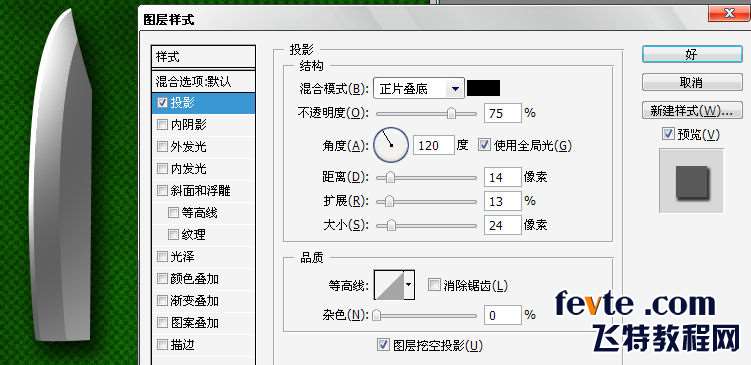Viewport: 751px width, 365px height.
Task: Click the 杂色 value field 0
Action: 502,315
